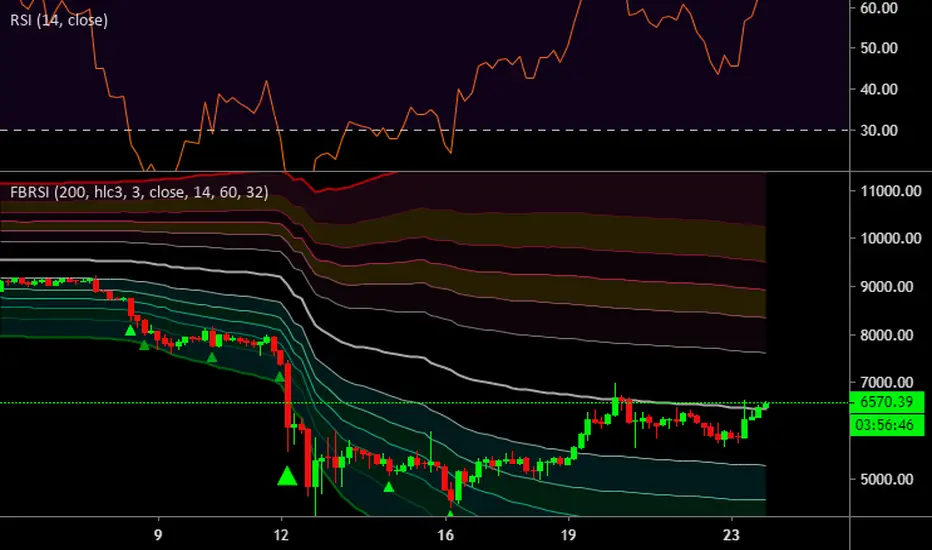
Task: Click the 40.00 RSI axis label
Action: [x=879, y=89]
